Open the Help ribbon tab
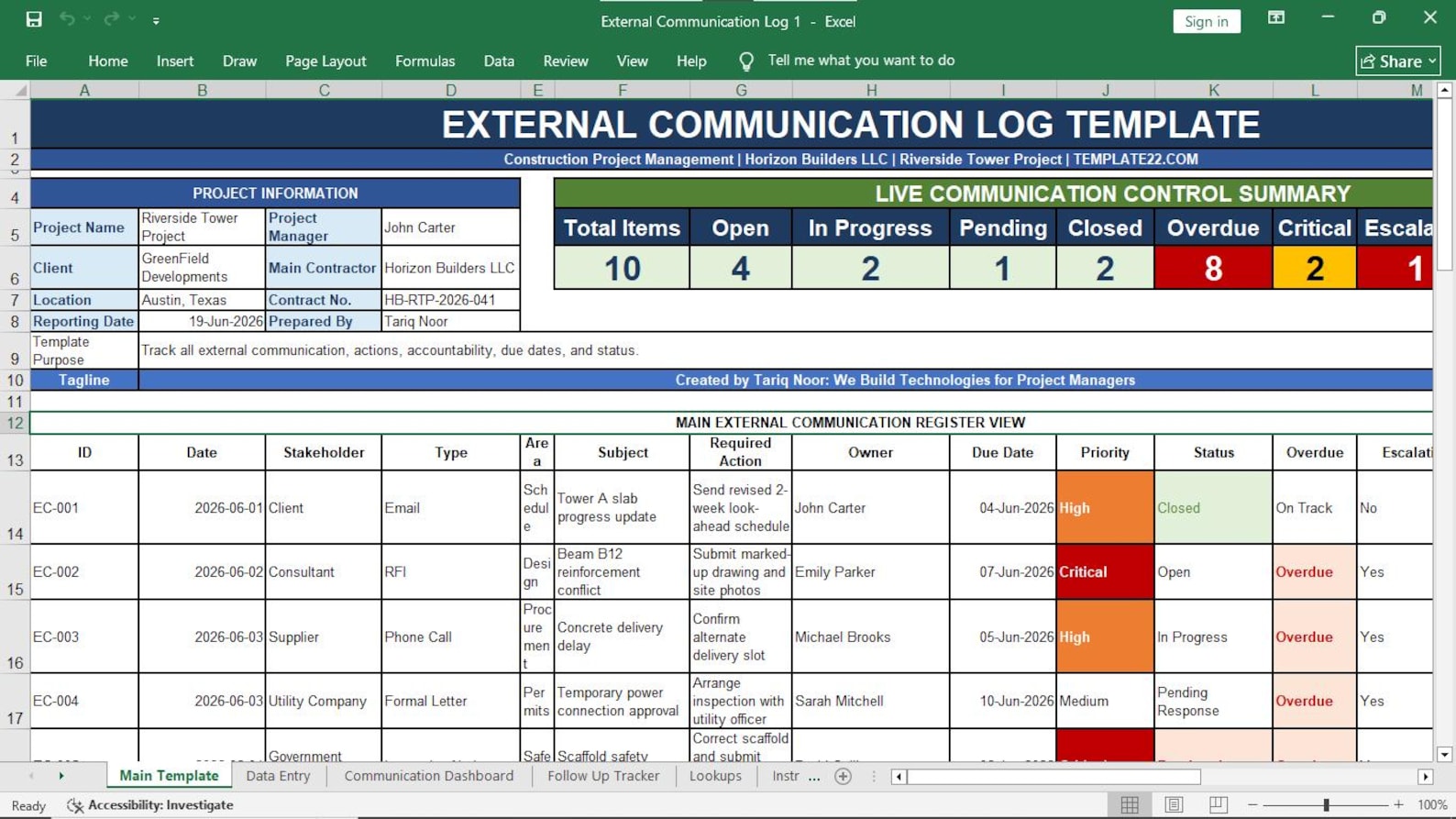Image resolution: width=1456 pixels, height=819 pixels. pyautogui.click(x=691, y=61)
